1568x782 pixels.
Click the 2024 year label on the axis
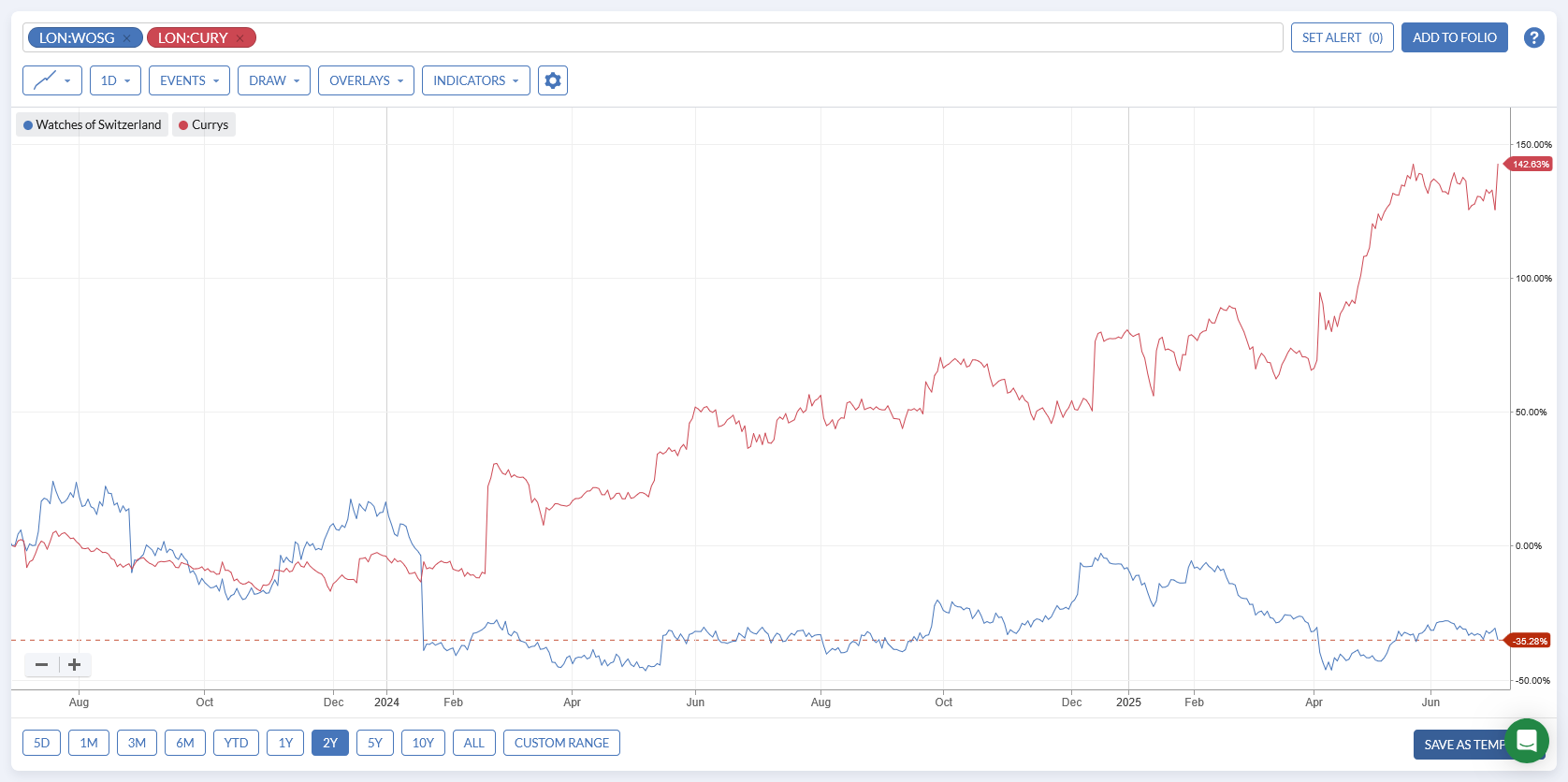pyautogui.click(x=386, y=702)
